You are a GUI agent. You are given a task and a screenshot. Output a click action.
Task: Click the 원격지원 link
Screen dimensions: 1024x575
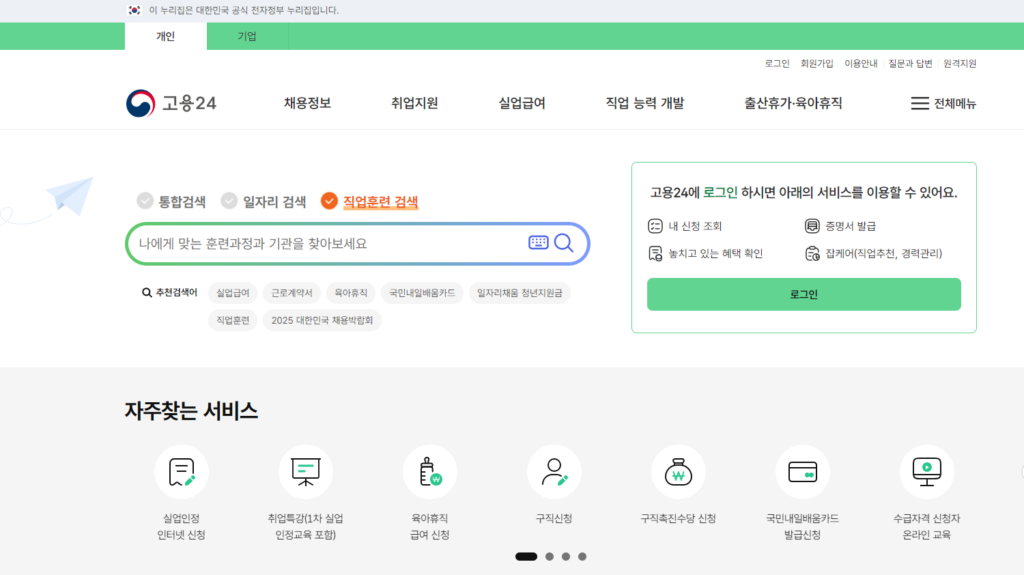(x=960, y=63)
